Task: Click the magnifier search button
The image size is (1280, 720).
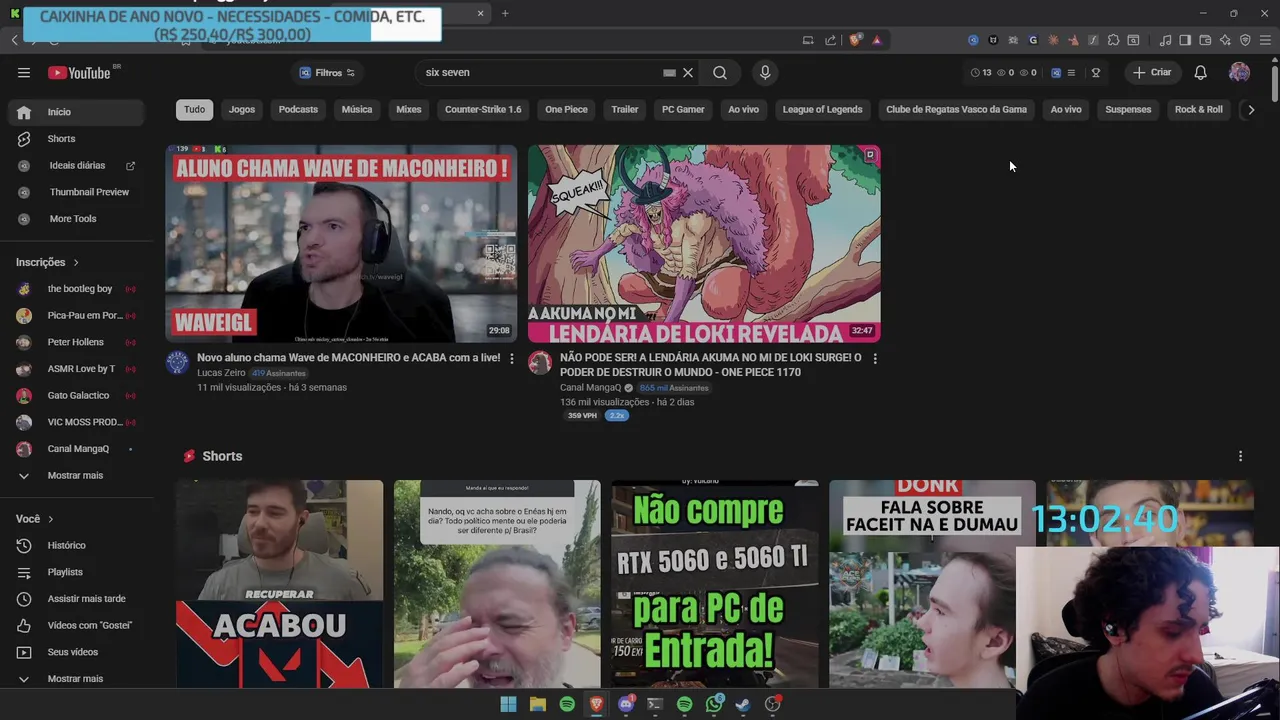Action: pos(720,72)
